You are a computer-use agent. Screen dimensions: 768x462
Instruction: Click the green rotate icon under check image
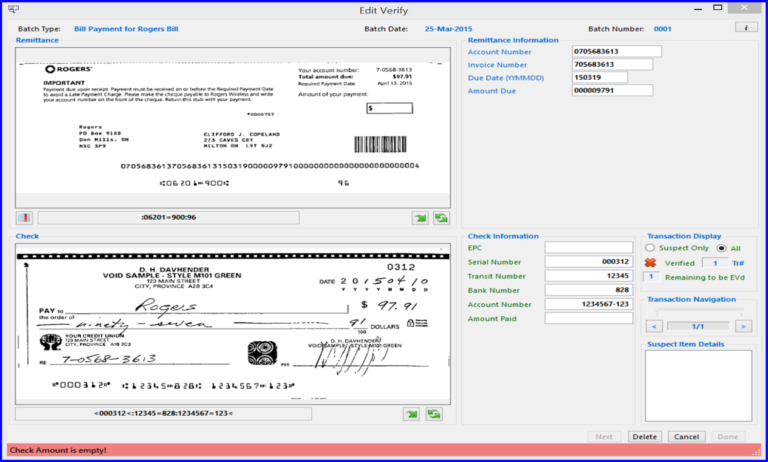pyautogui.click(x=433, y=414)
